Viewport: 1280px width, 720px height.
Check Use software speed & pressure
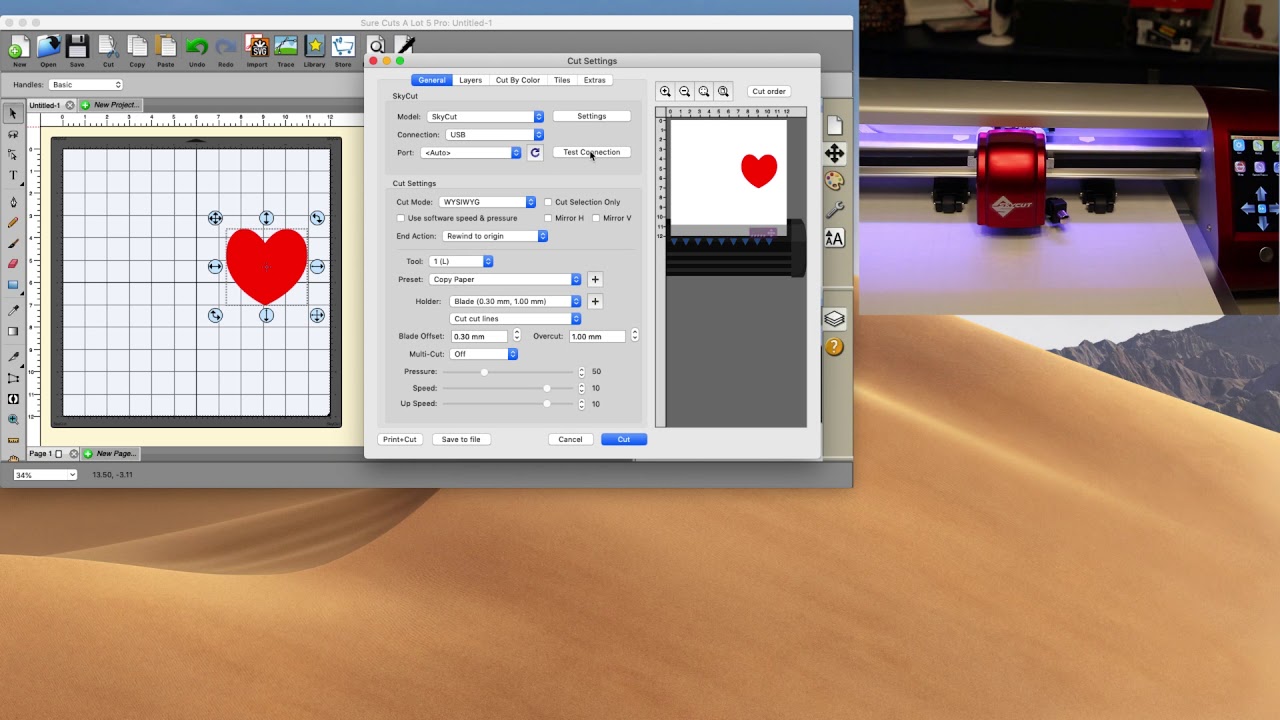[x=401, y=218]
